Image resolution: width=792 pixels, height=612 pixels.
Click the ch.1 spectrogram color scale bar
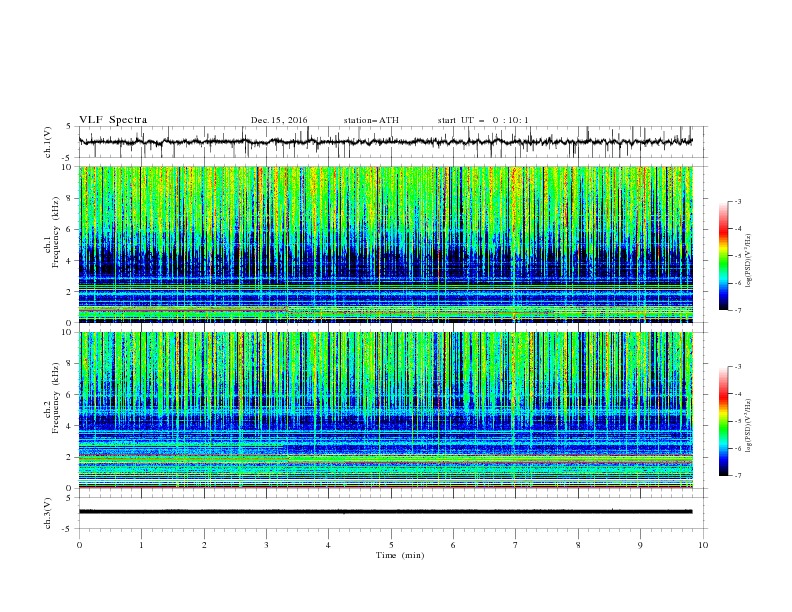[724, 255]
